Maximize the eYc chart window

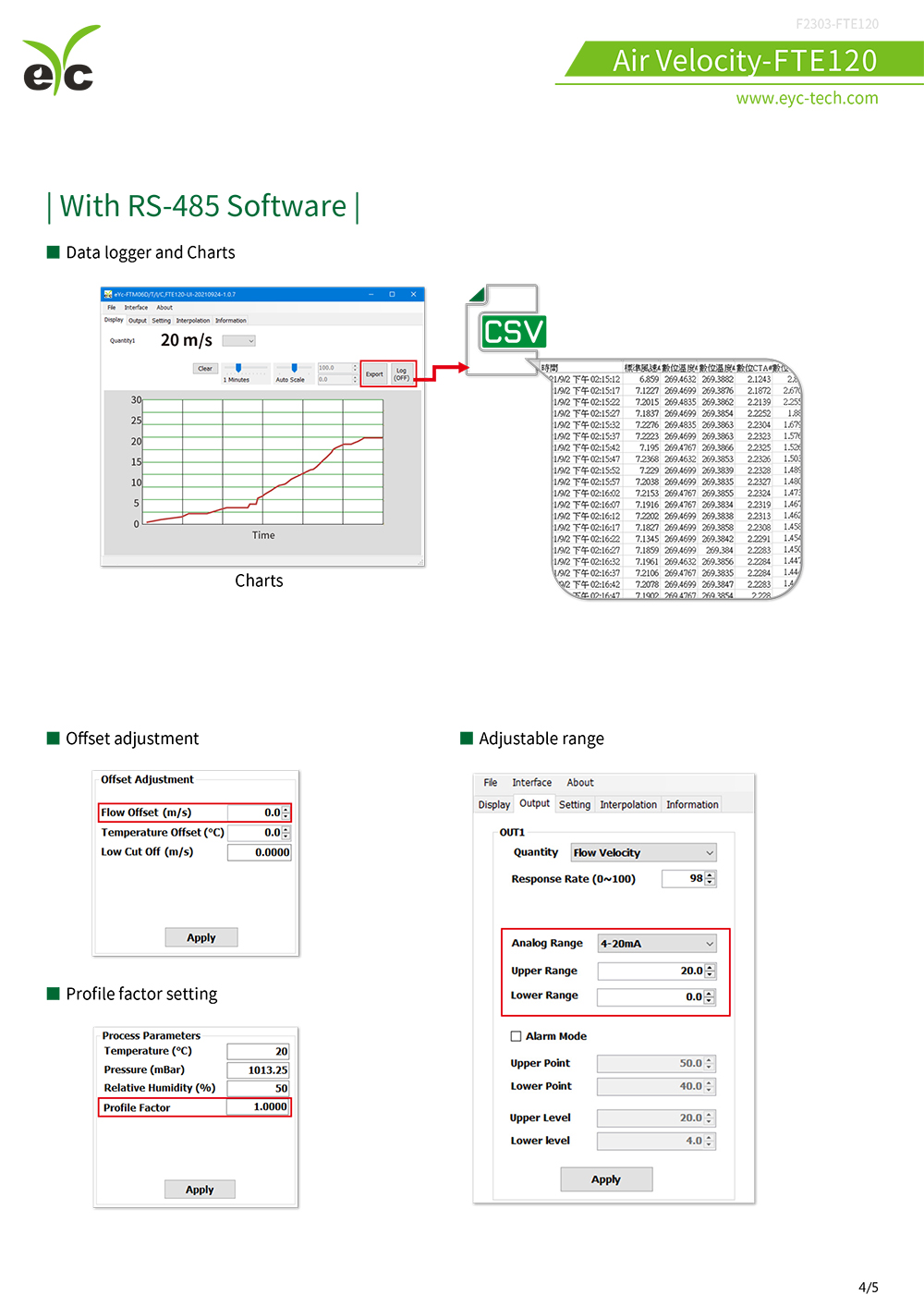click(x=392, y=294)
